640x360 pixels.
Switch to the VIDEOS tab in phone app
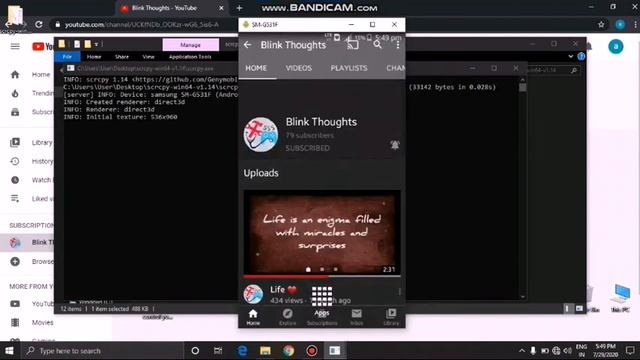299,68
